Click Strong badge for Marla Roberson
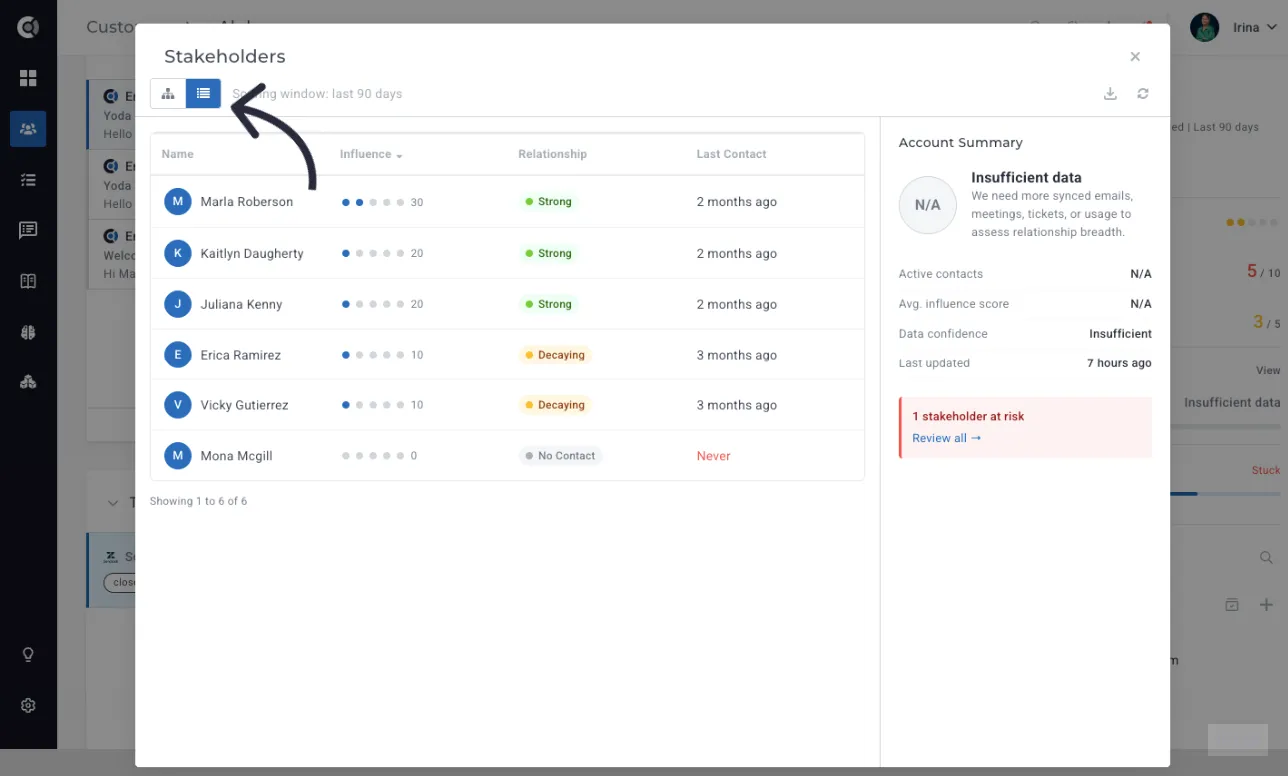Viewport: 1288px width, 776px height. click(x=548, y=202)
